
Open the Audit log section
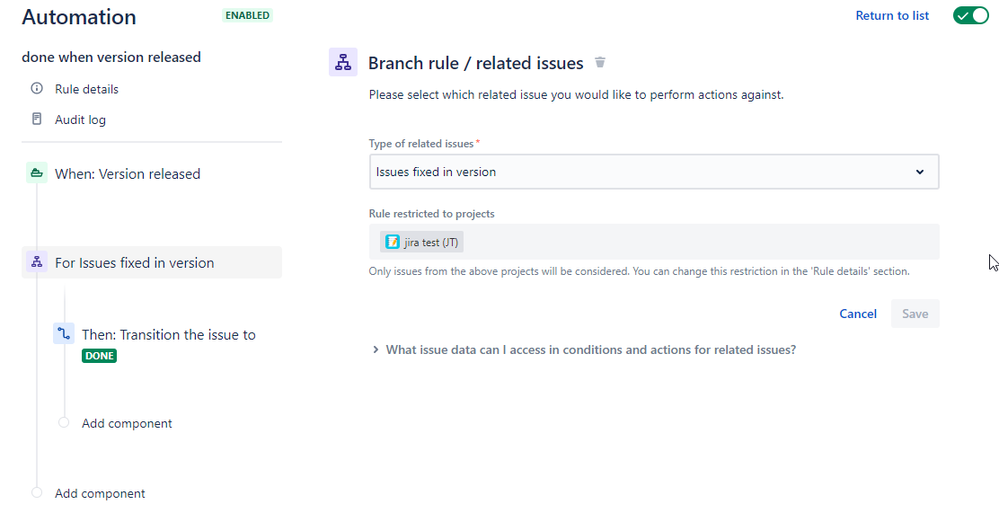(x=80, y=119)
